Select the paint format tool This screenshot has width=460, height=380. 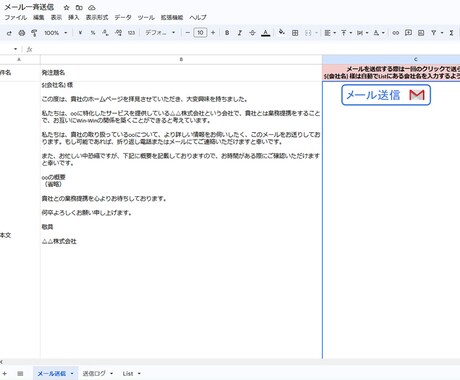tap(34, 33)
